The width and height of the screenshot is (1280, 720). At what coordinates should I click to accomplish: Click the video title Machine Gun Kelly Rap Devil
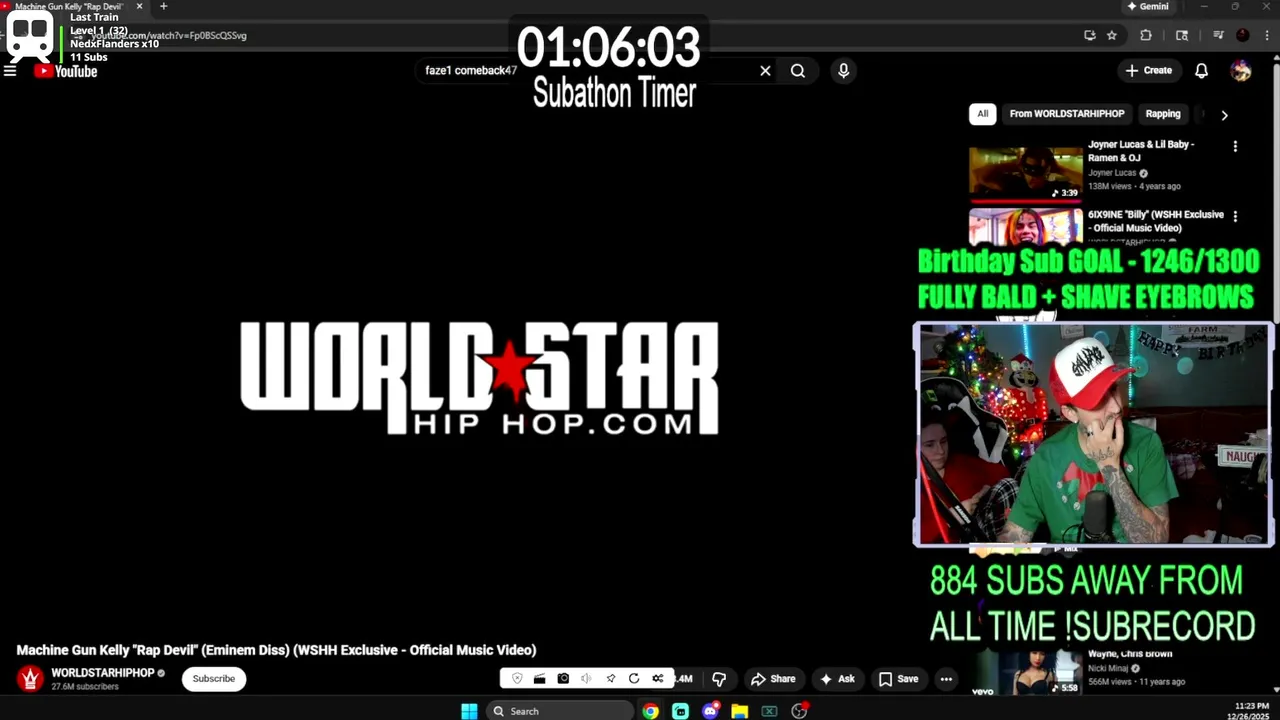(x=276, y=650)
